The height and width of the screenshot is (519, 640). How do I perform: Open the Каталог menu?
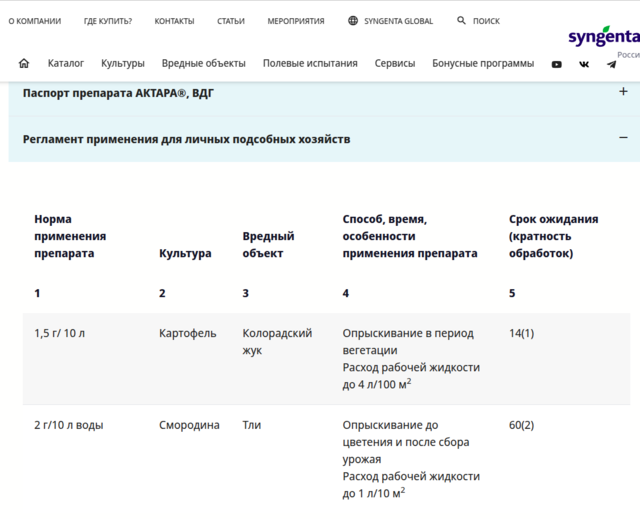point(66,63)
